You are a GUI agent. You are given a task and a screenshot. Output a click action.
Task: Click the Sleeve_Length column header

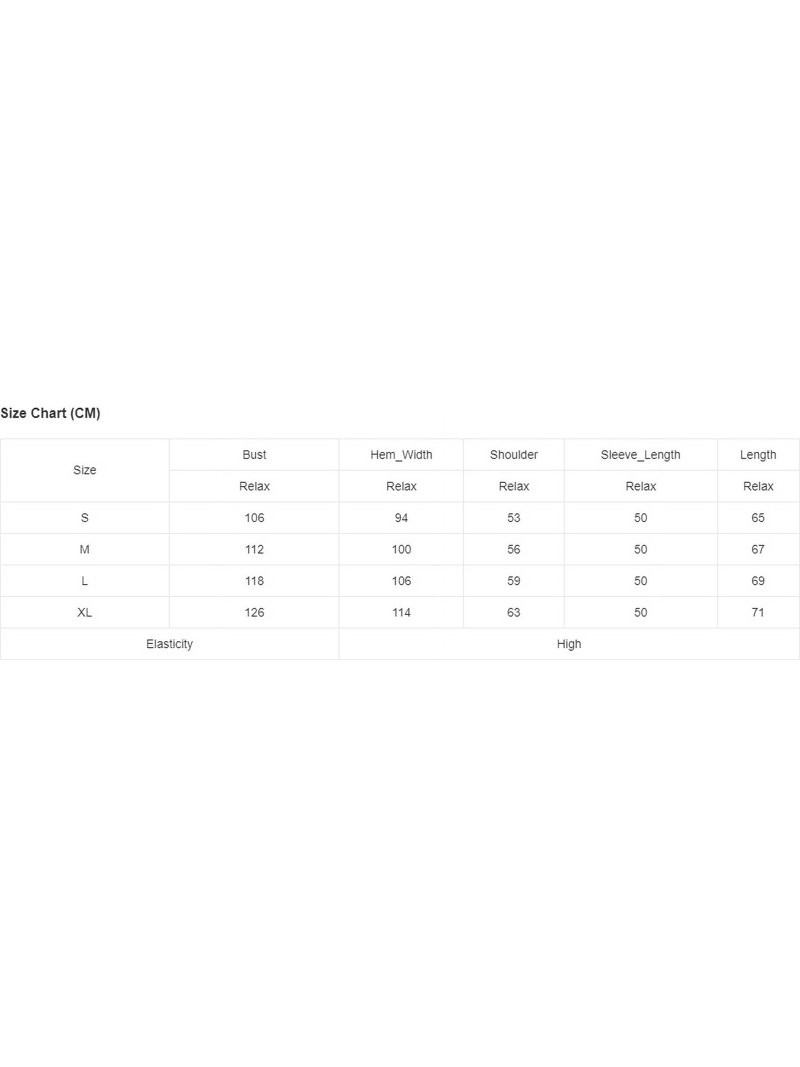[x=641, y=455]
